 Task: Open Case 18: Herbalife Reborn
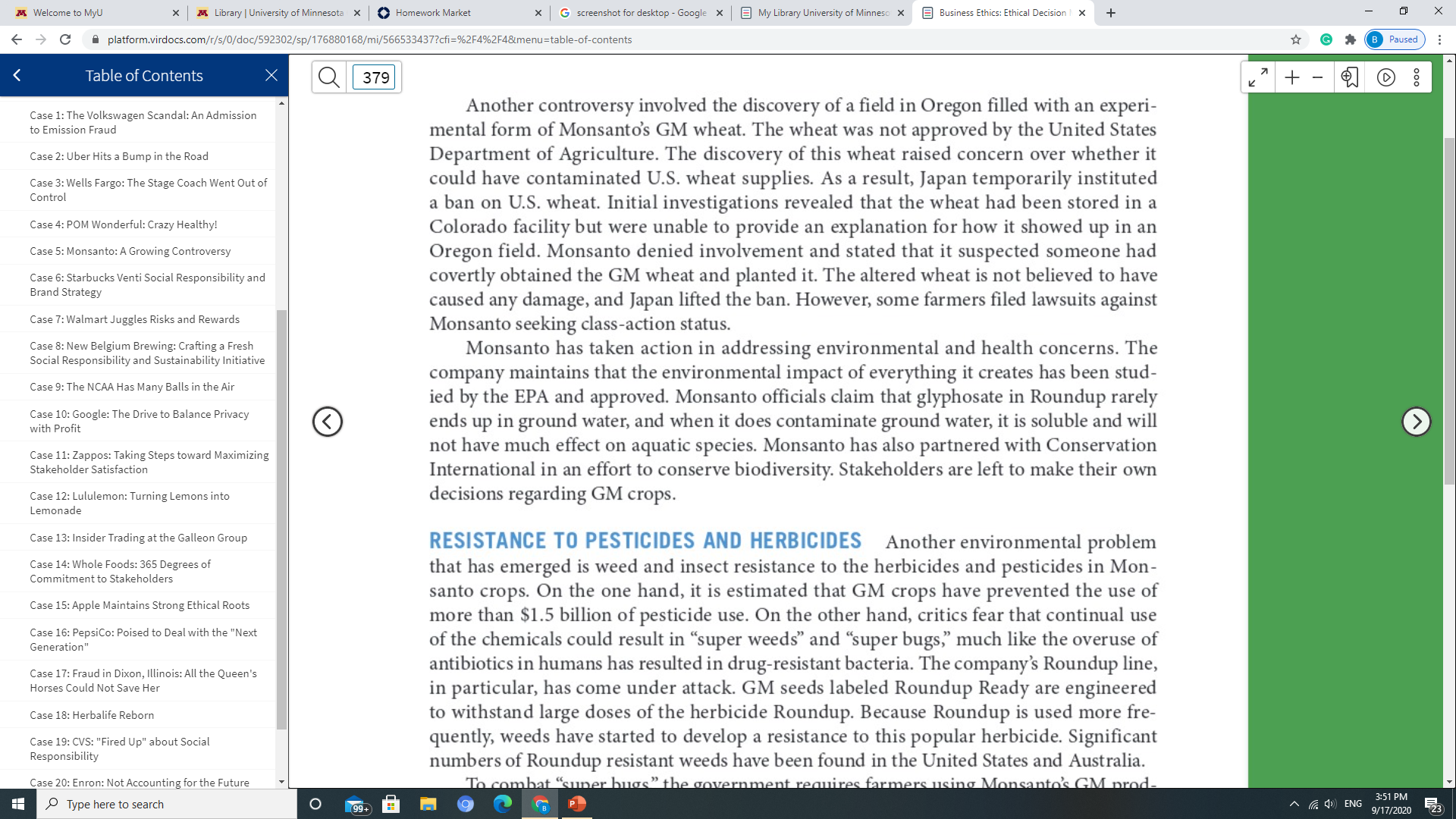pos(92,715)
